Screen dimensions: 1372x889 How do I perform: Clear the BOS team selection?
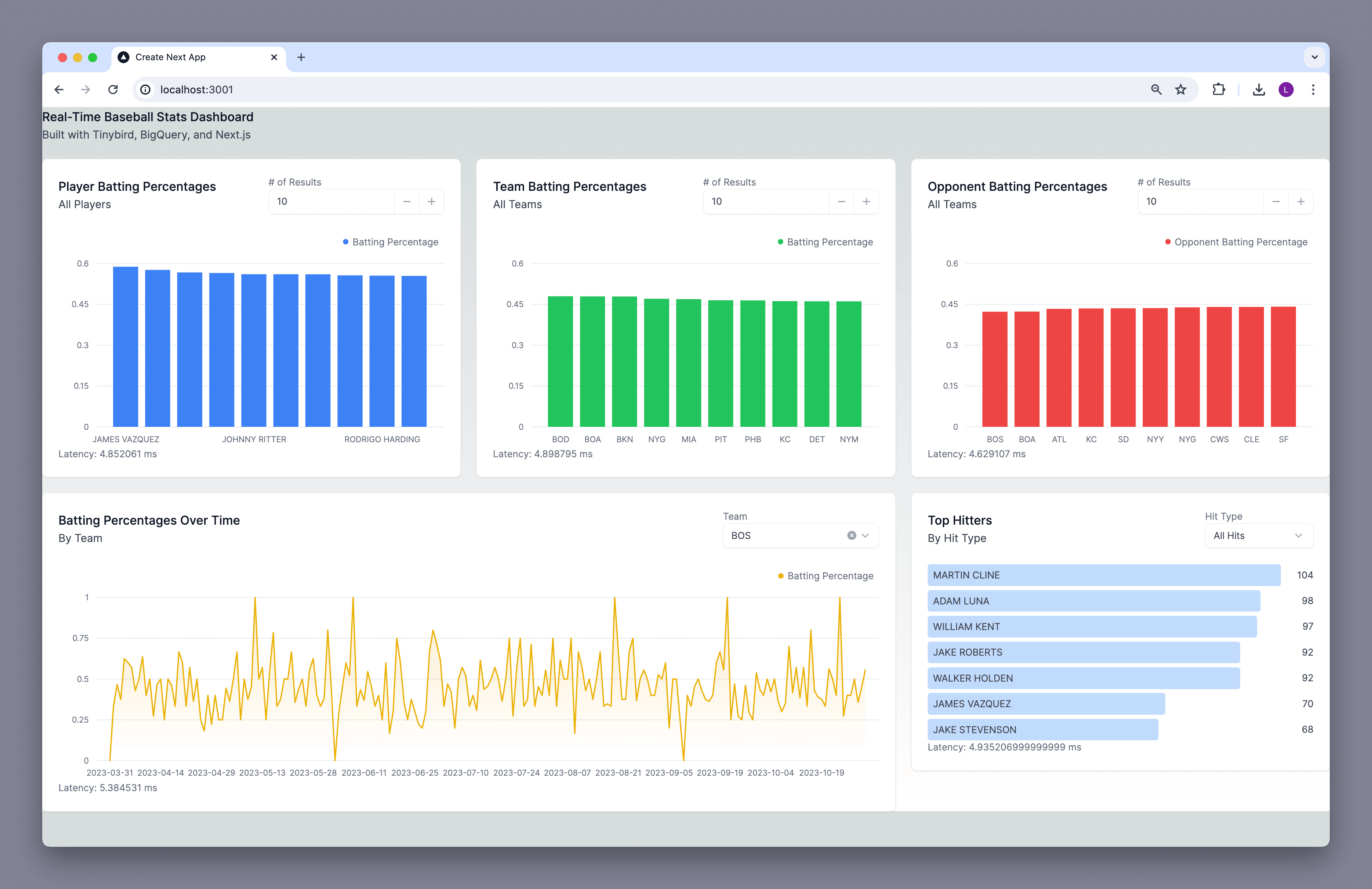(851, 535)
